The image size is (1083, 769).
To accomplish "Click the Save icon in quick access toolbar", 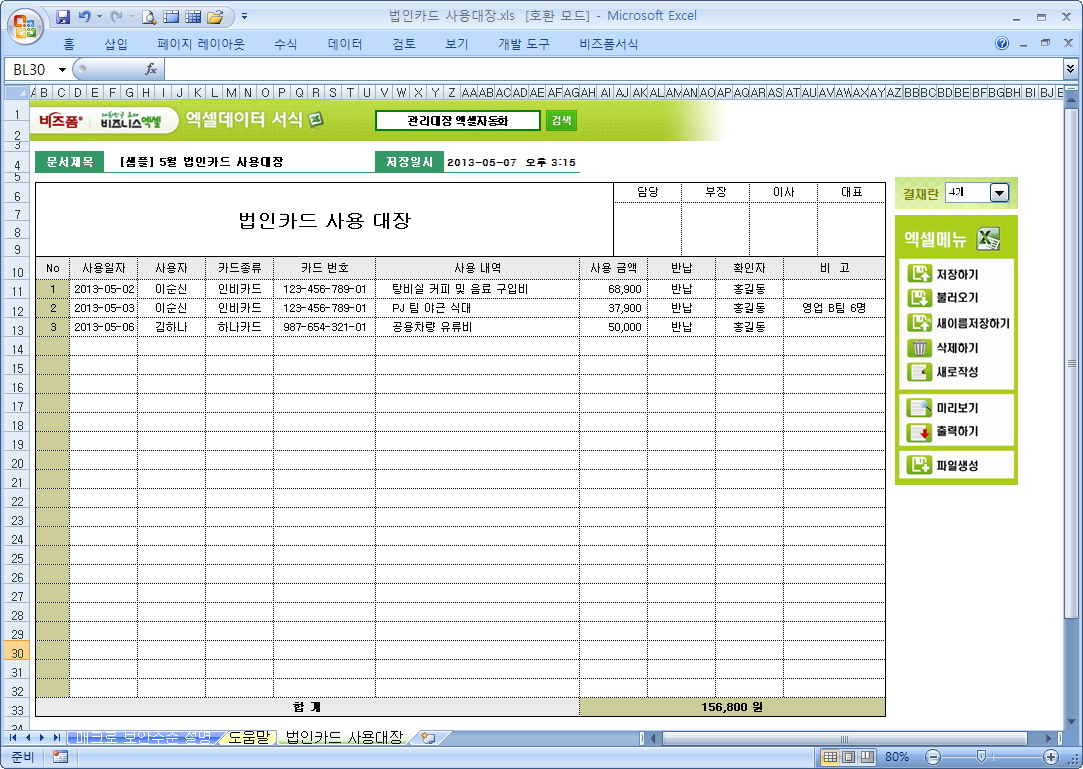I will click(63, 17).
